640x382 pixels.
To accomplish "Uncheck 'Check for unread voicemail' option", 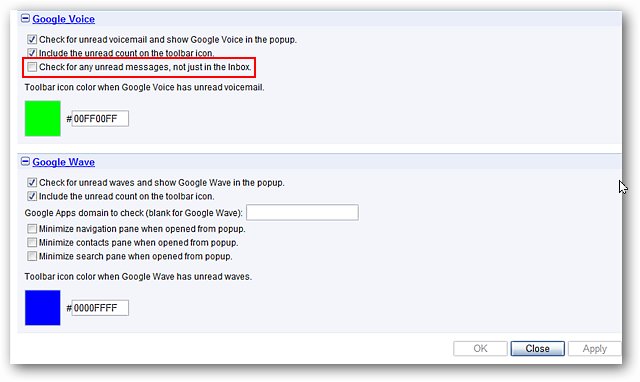I will (x=32, y=40).
